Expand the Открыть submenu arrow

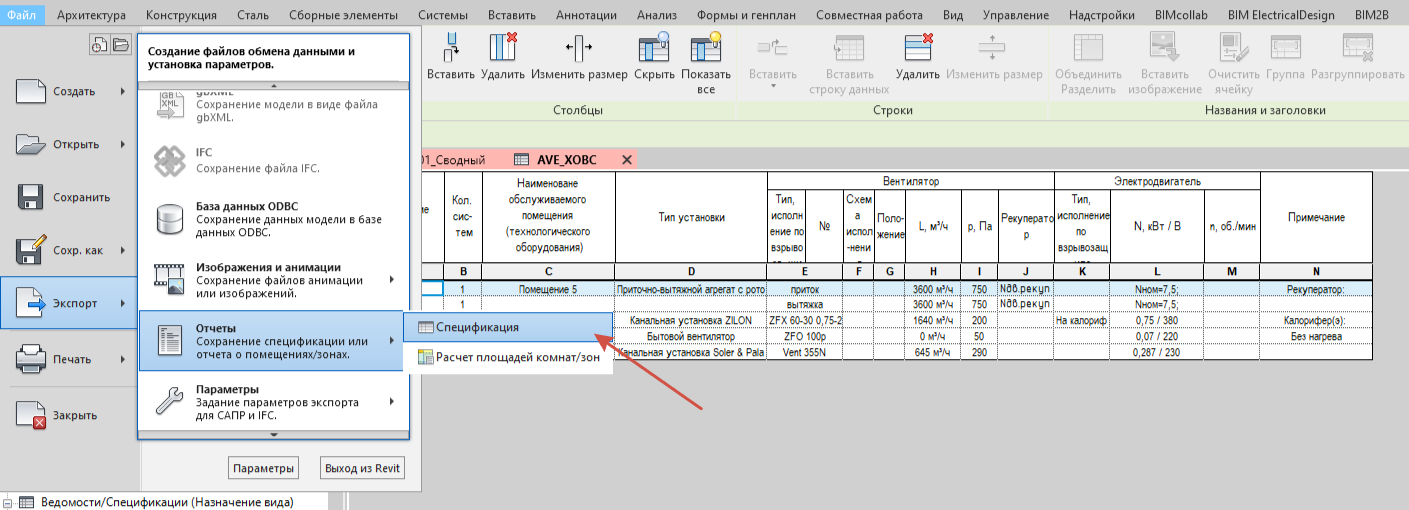(x=124, y=144)
